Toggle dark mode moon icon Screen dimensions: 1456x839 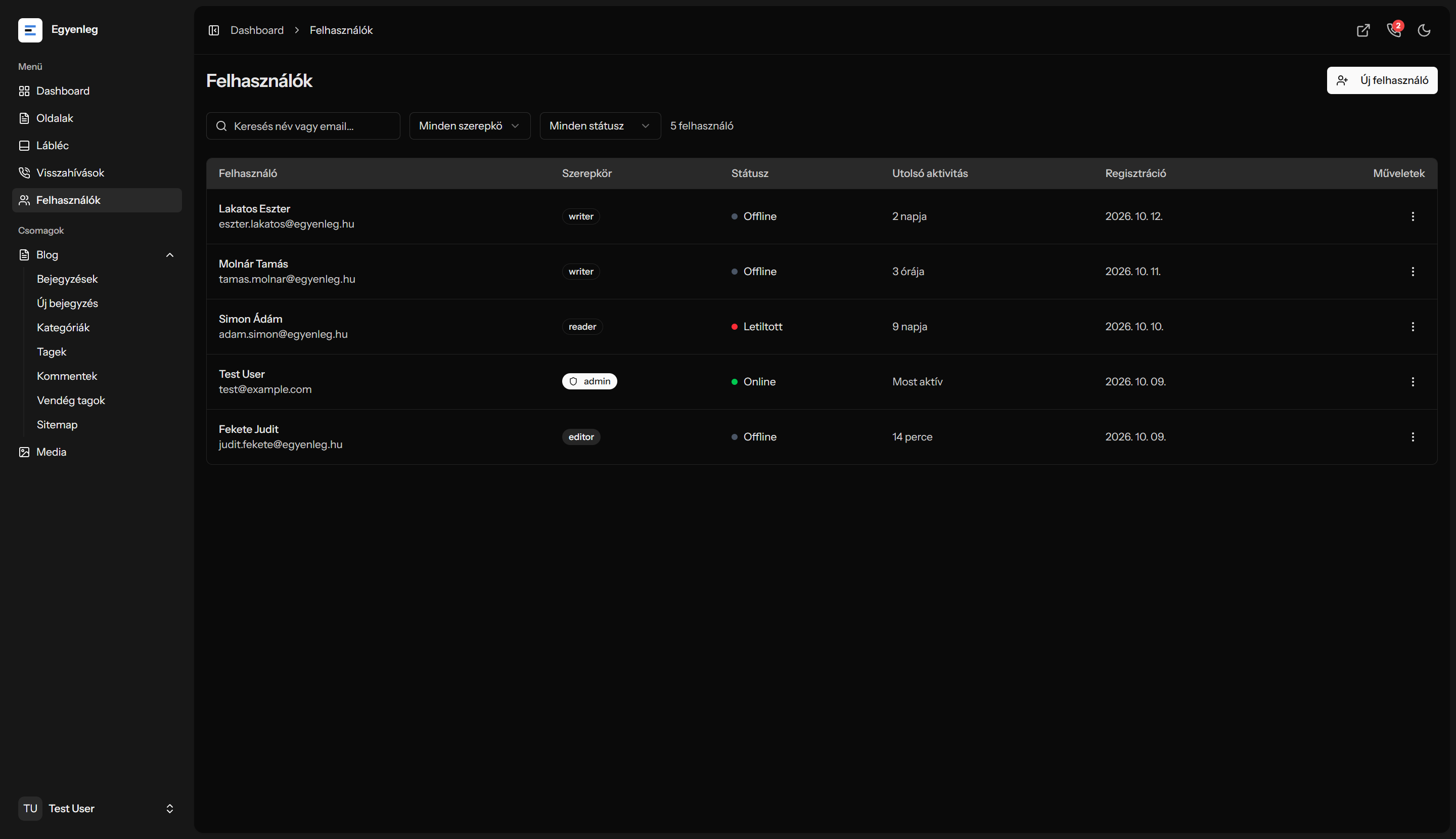pos(1424,30)
